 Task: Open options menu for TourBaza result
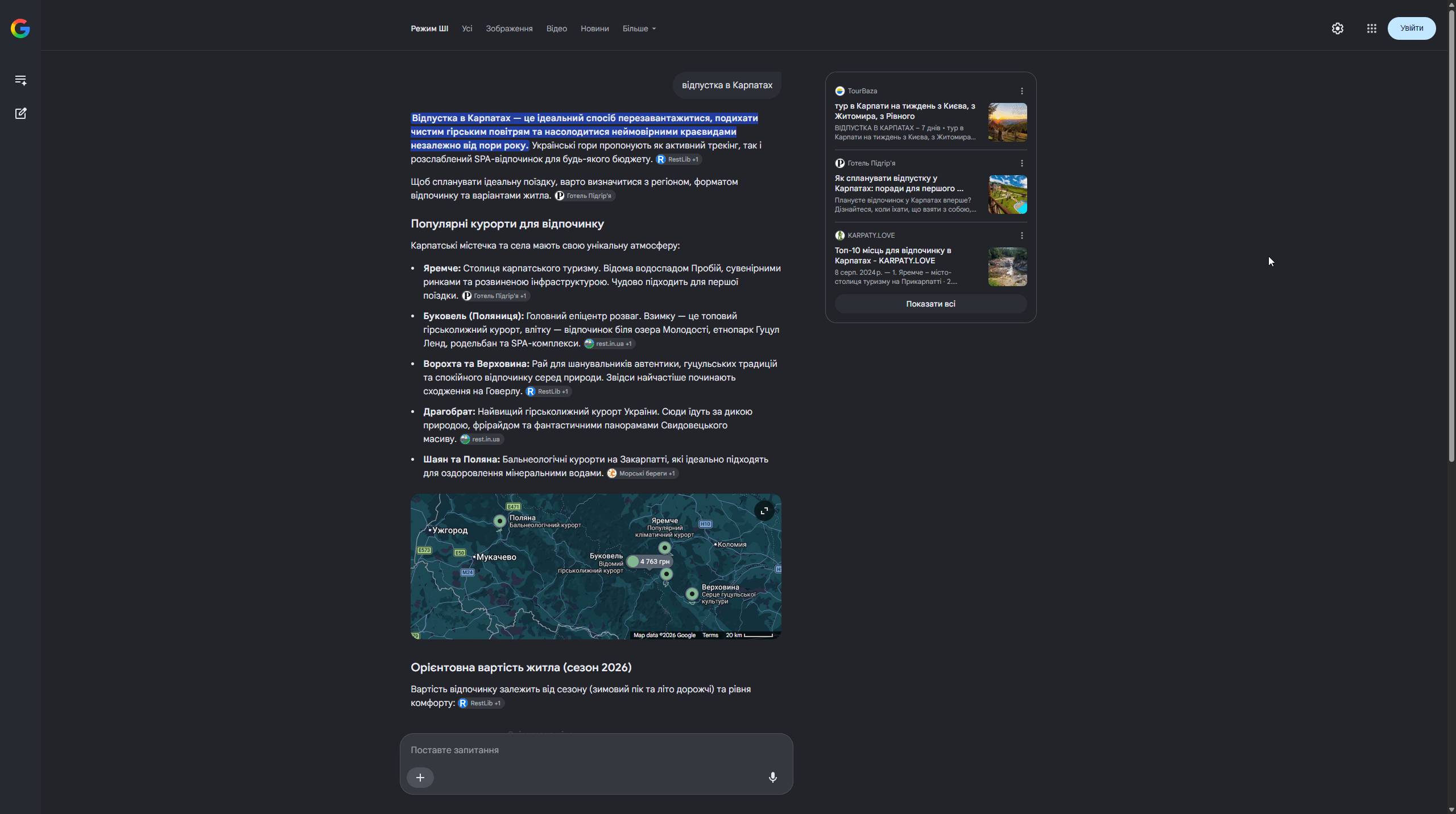point(1021,91)
